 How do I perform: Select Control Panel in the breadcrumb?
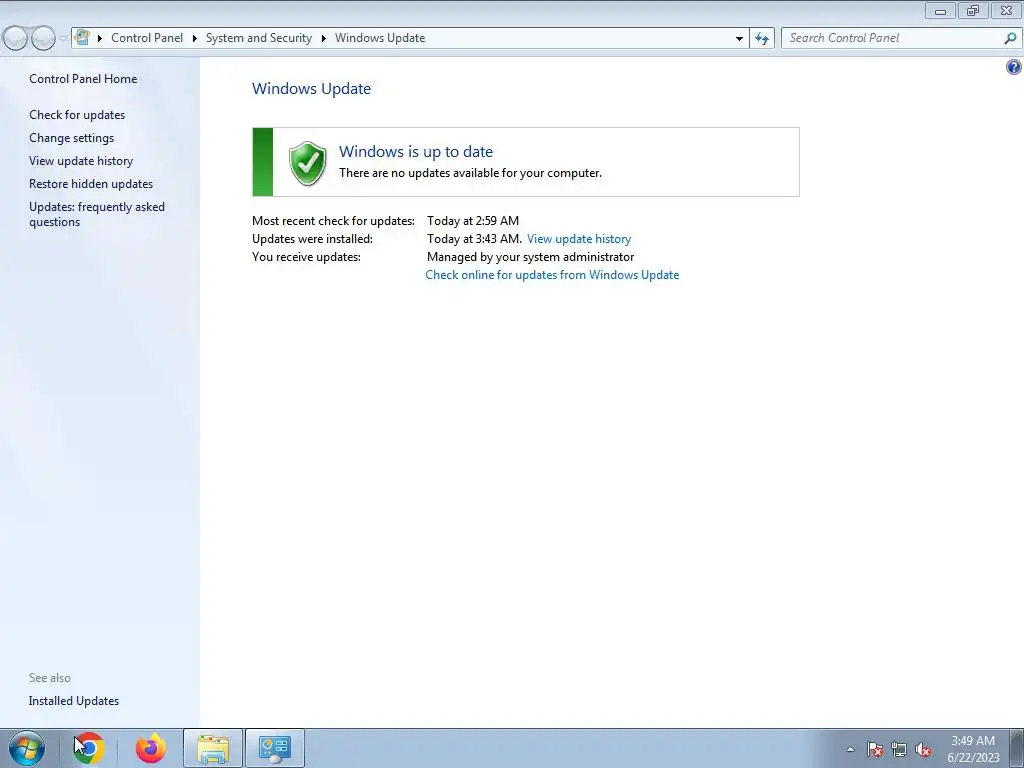click(147, 38)
